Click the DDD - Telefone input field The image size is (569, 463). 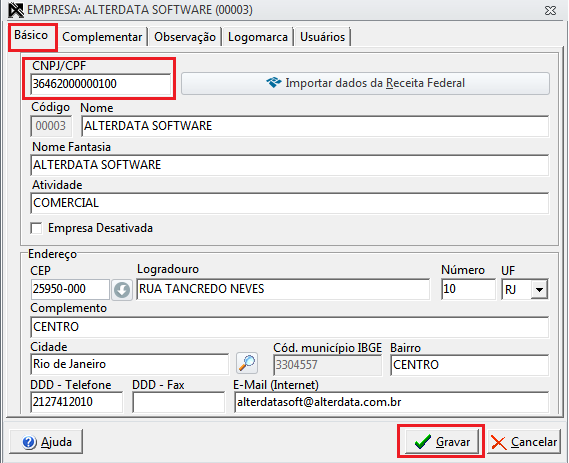pyautogui.click(x=77, y=402)
